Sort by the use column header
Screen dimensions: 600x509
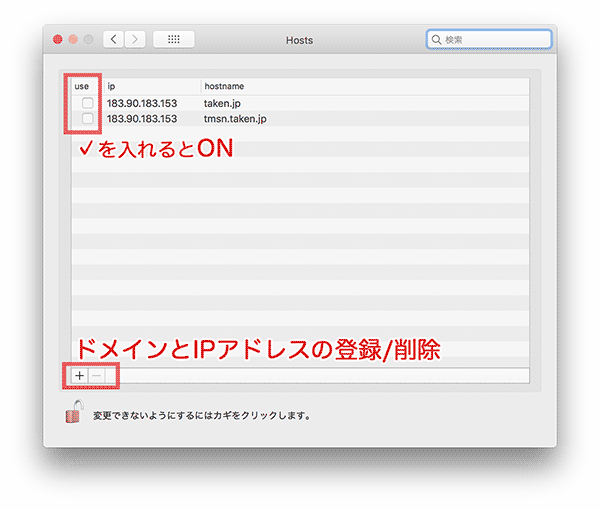(82, 86)
